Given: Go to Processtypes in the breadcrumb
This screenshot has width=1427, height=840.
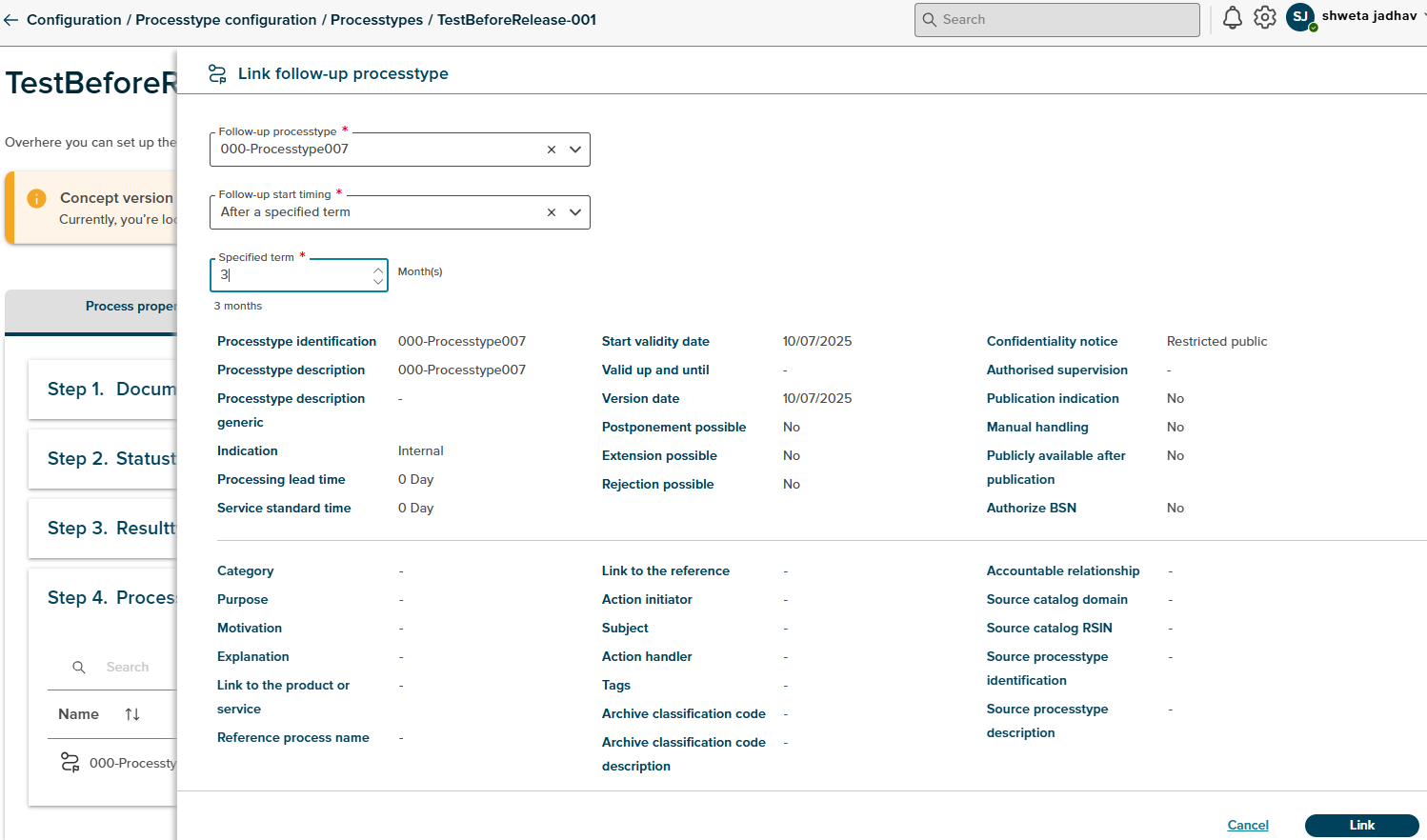Looking at the screenshot, I should (376, 20).
